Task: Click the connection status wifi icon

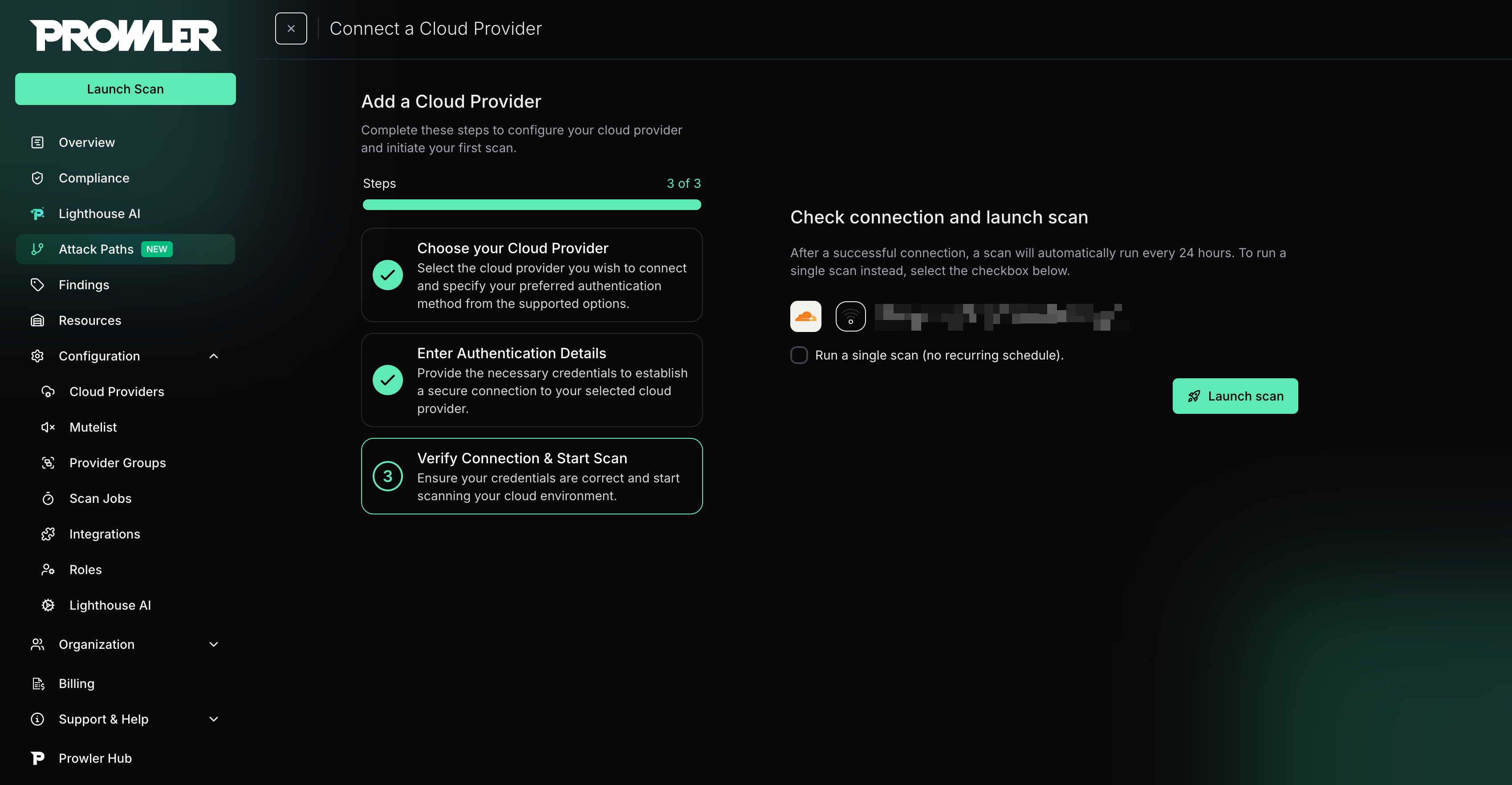Action: pos(850,316)
